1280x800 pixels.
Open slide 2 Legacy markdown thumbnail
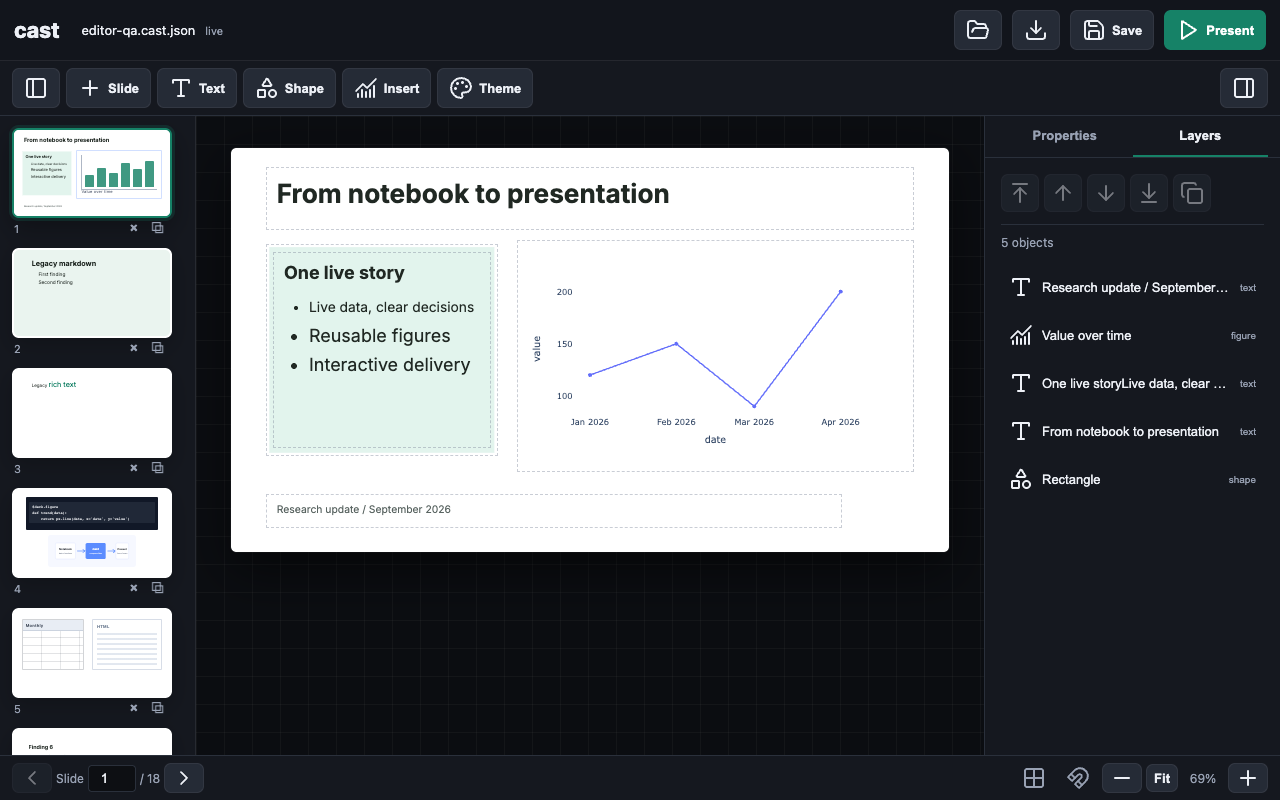click(x=92, y=293)
